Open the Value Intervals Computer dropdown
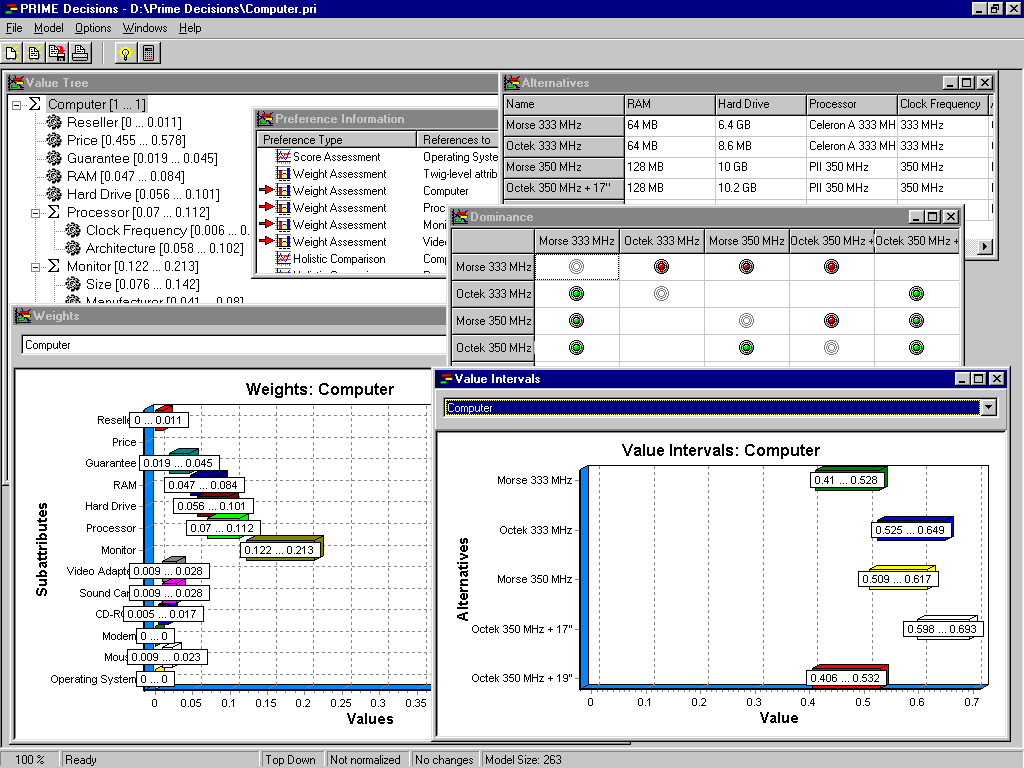This screenshot has width=1024, height=768. (x=989, y=407)
